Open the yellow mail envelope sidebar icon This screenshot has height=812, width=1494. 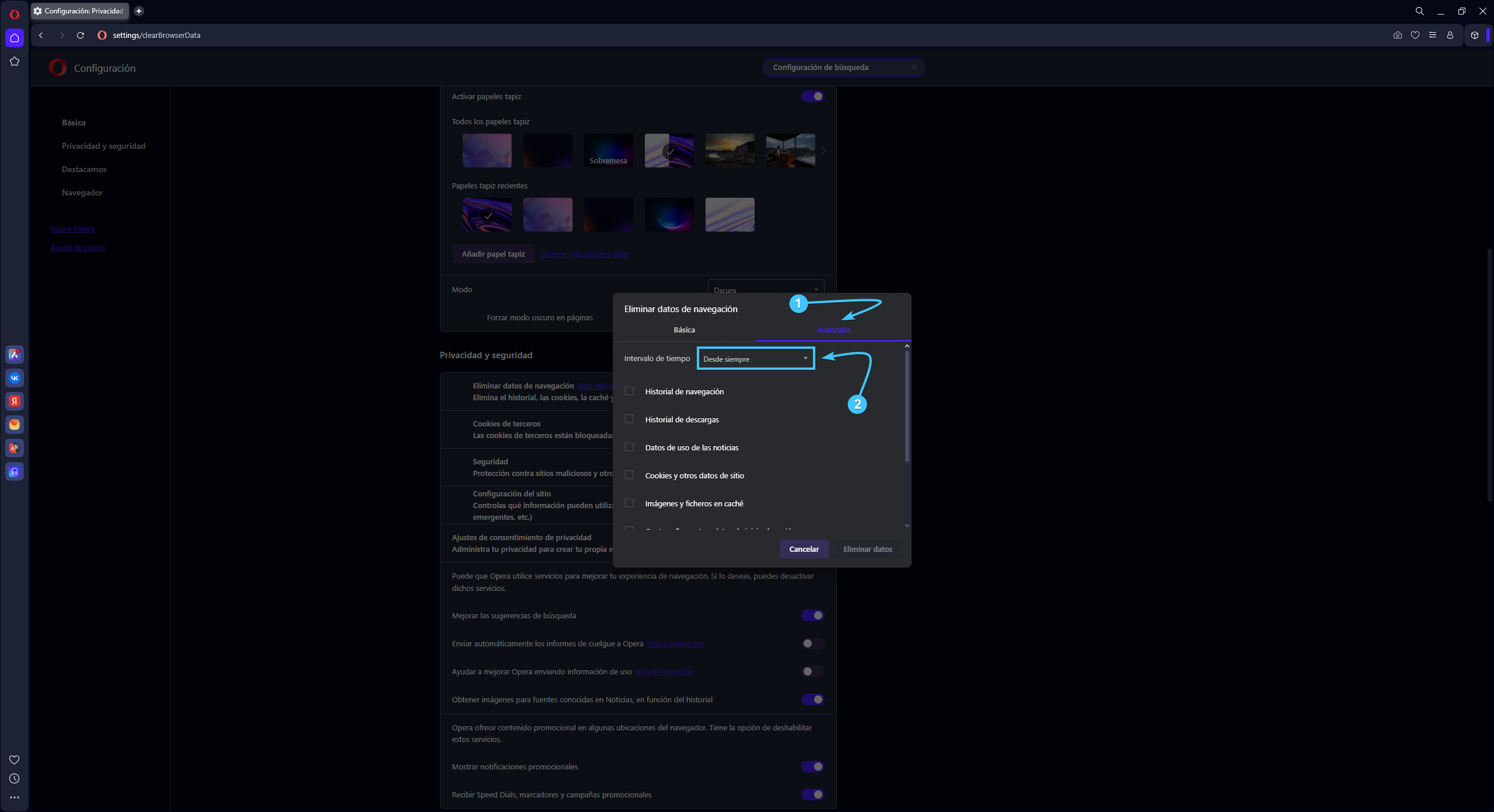click(15, 424)
